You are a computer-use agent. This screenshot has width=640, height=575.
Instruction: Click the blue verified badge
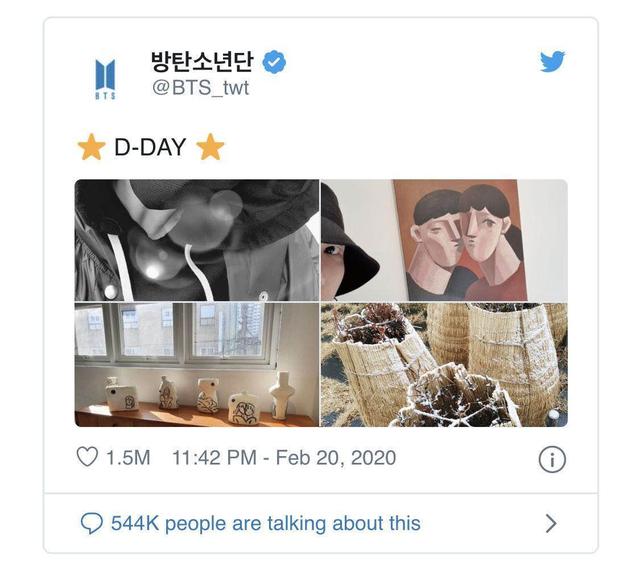[x=274, y=63]
